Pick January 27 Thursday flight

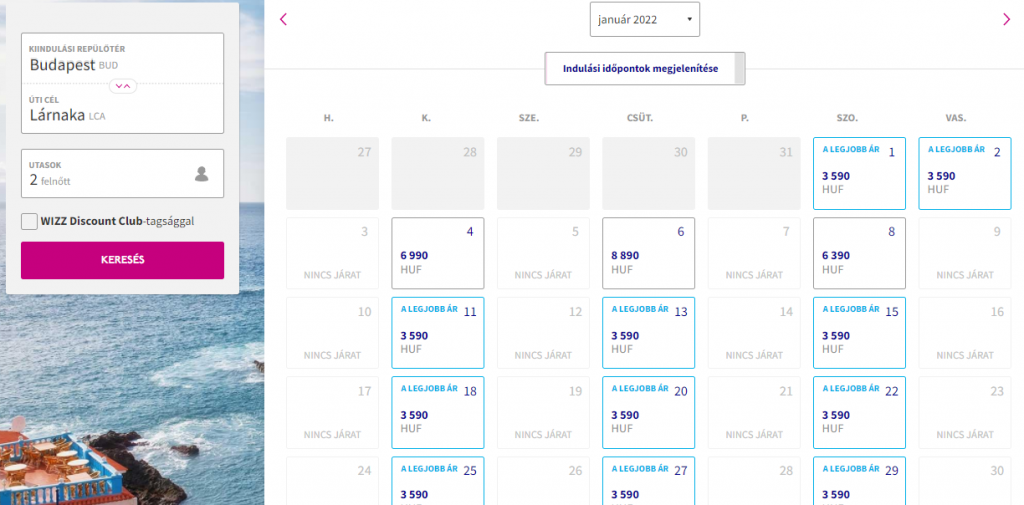(648, 481)
